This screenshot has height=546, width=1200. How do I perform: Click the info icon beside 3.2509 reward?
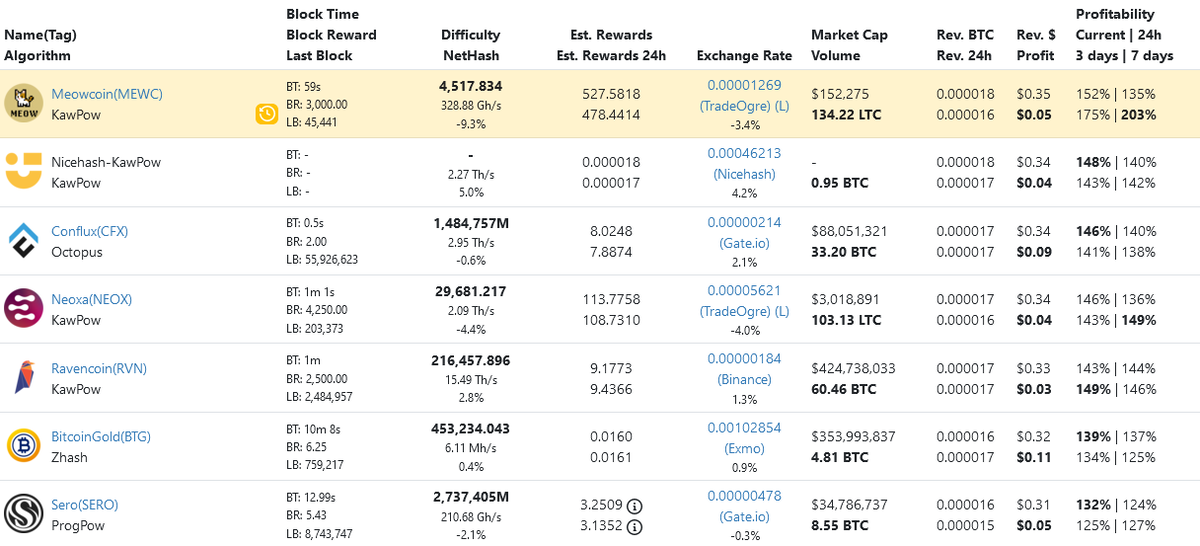[634, 505]
